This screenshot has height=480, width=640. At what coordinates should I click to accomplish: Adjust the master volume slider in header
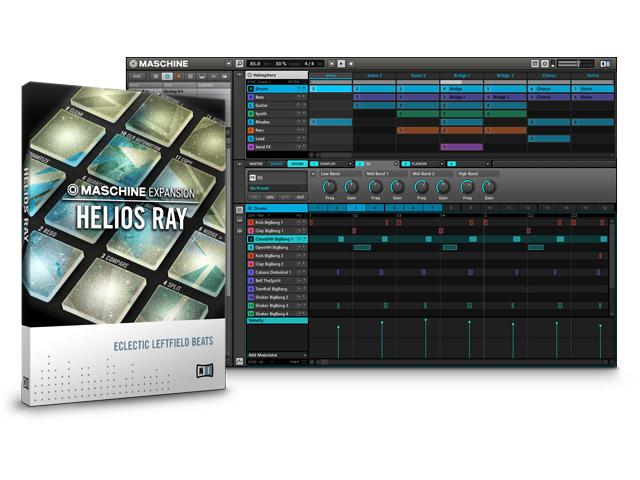tap(575, 64)
